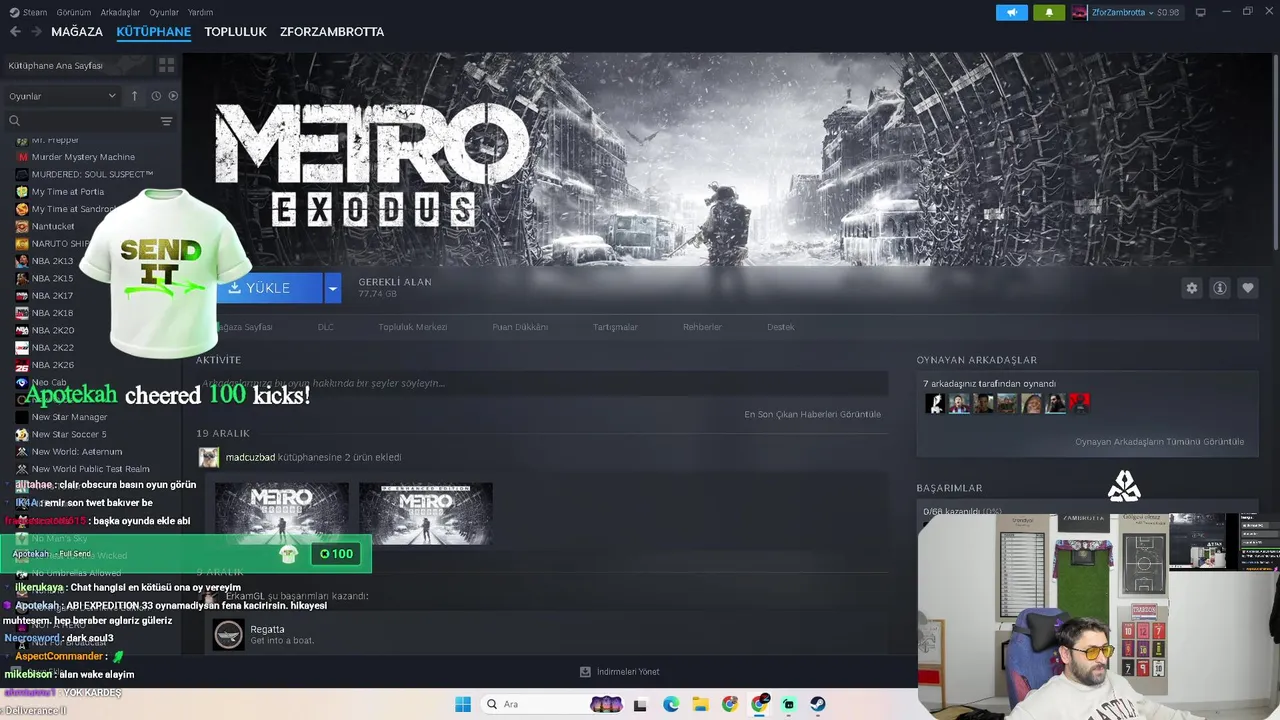Open the ZFORZAMBROTTA profile tab
Screen dimensions: 1280x720
tap(332, 32)
